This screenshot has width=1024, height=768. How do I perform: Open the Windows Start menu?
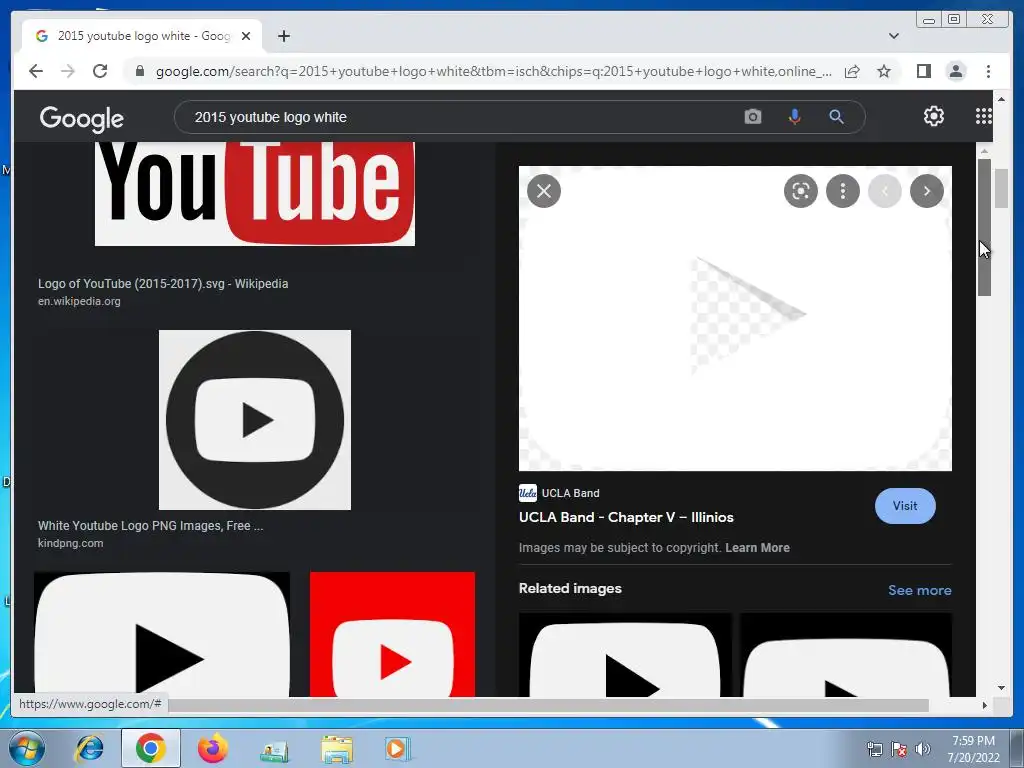26,748
